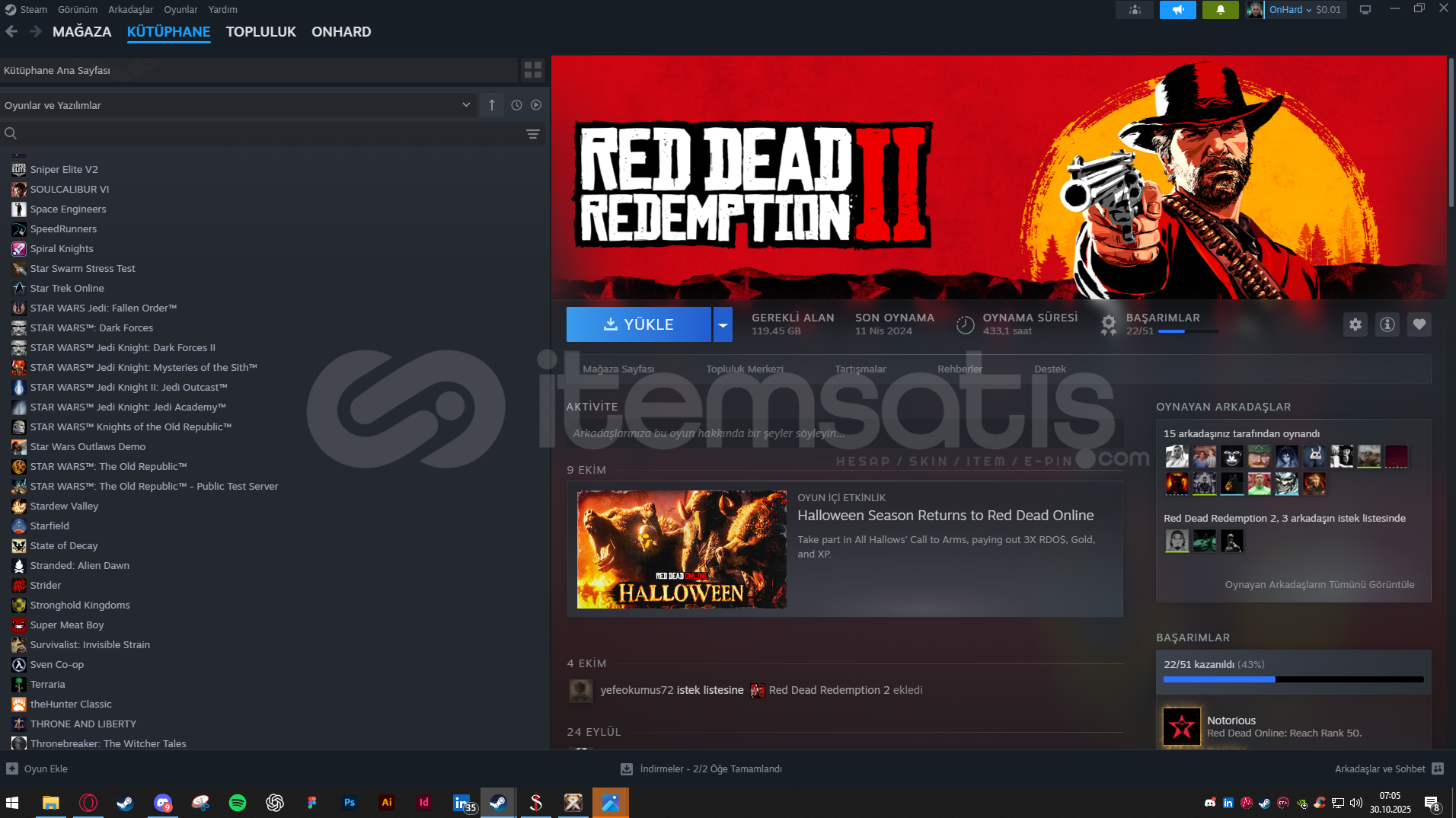This screenshot has width=1456, height=818.
Task: Click the magnifier search icon in the library
Action: pyautogui.click(x=11, y=134)
